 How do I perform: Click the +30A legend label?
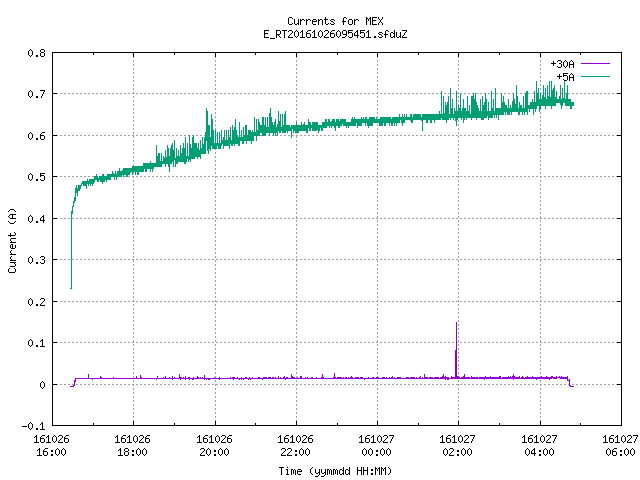[x=562, y=64]
